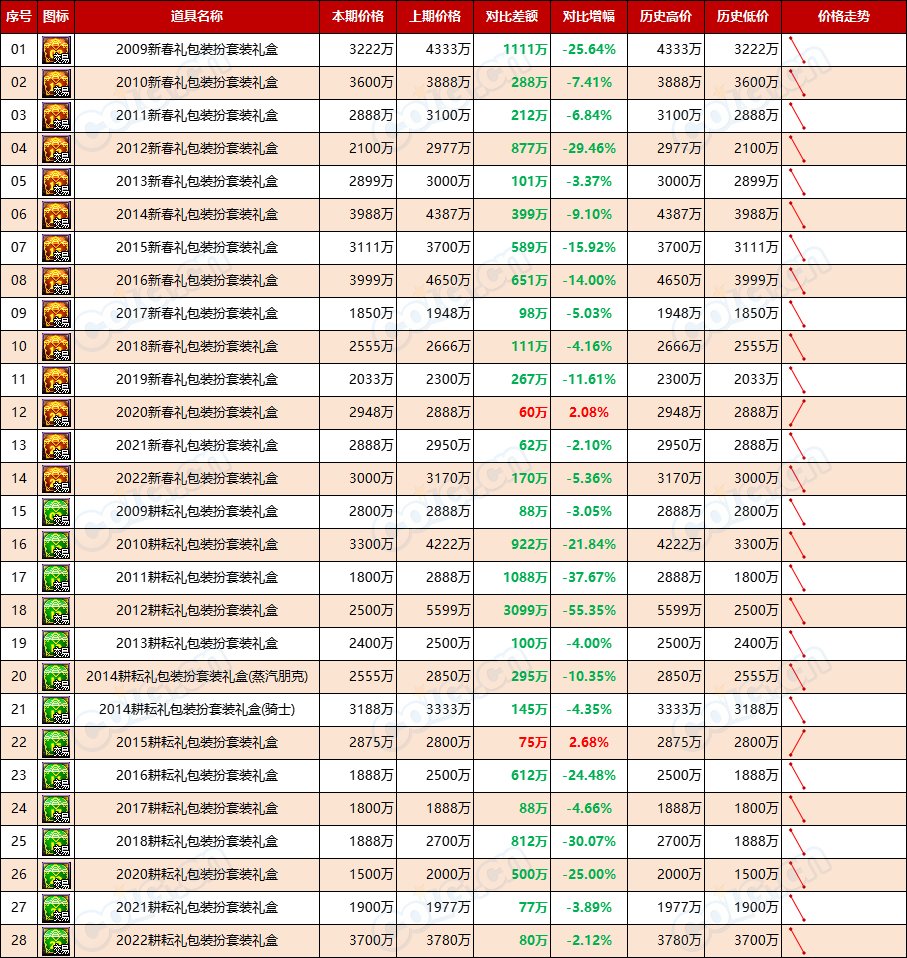The height and width of the screenshot is (958, 907).
Task: Select the 对比增幅 column header
Action: [589, 17]
